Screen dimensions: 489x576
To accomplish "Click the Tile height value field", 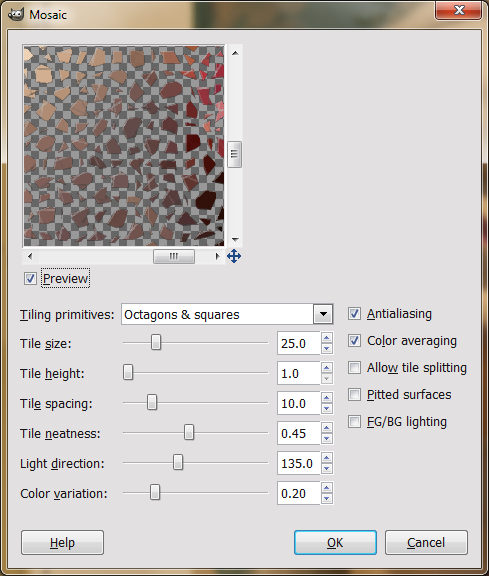I will coord(299,373).
